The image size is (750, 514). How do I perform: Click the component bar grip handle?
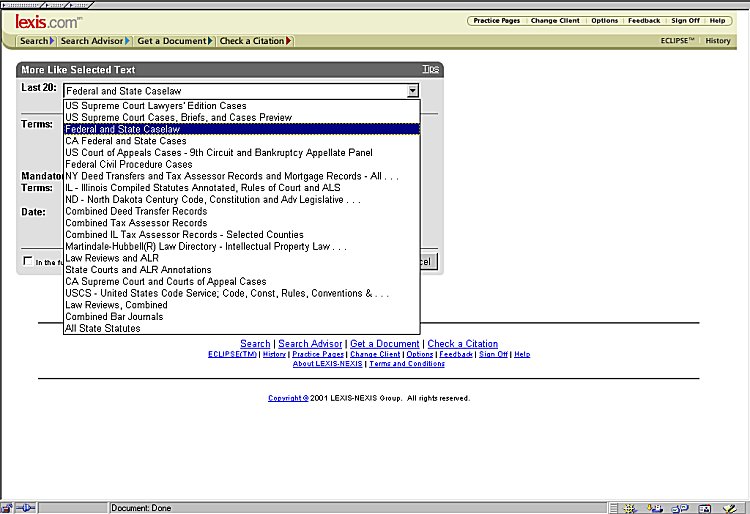(613, 508)
